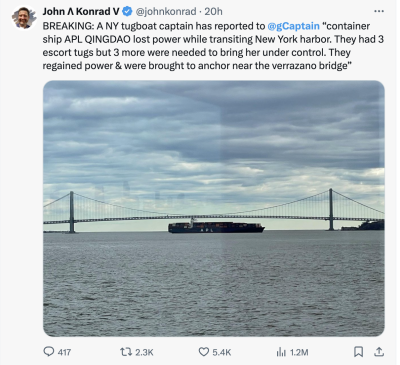Open the reply speech bubble icon
Screen dimensions: 400x365
point(49,352)
